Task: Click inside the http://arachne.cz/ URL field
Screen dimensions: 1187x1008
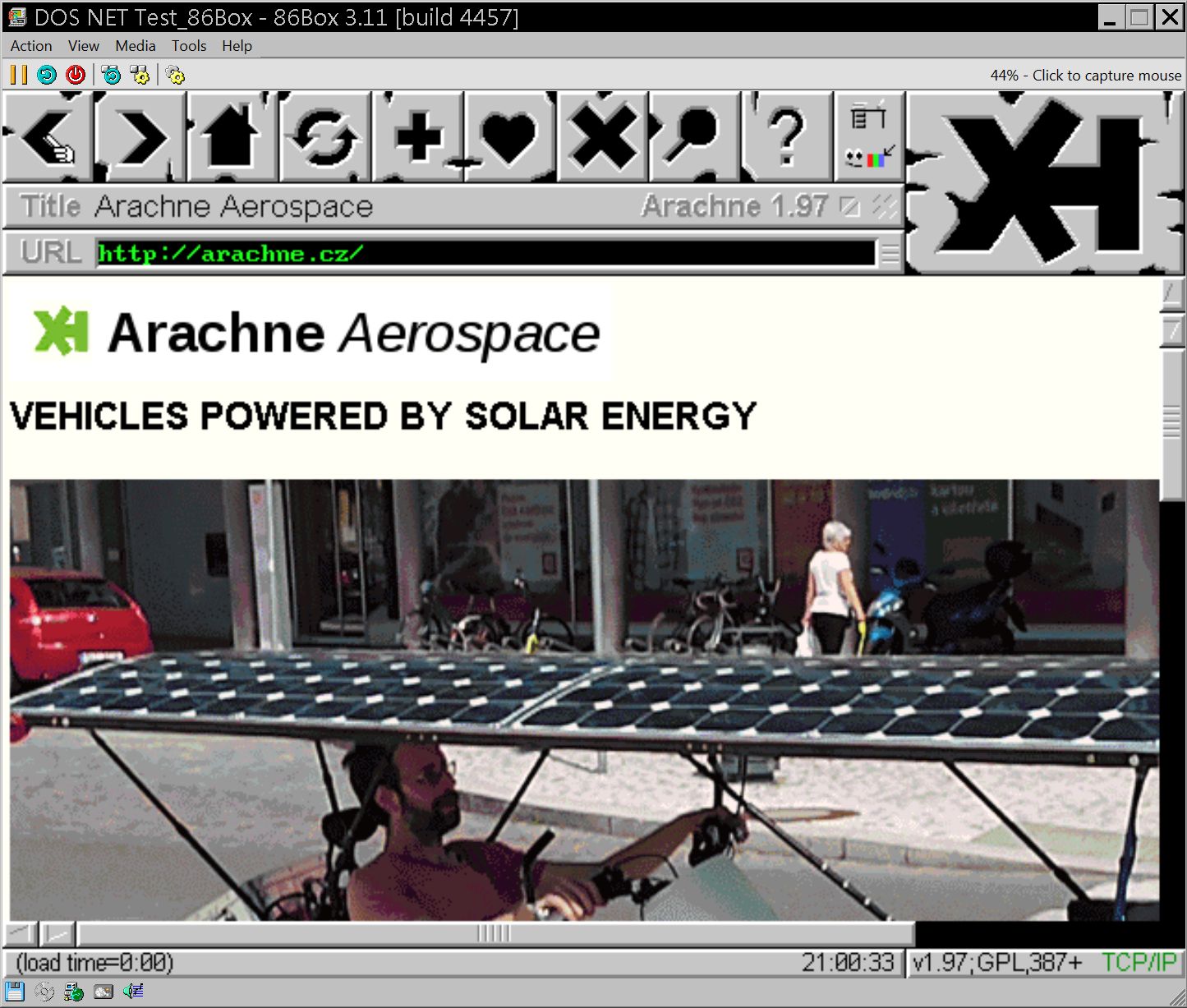Action: coord(485,253)
